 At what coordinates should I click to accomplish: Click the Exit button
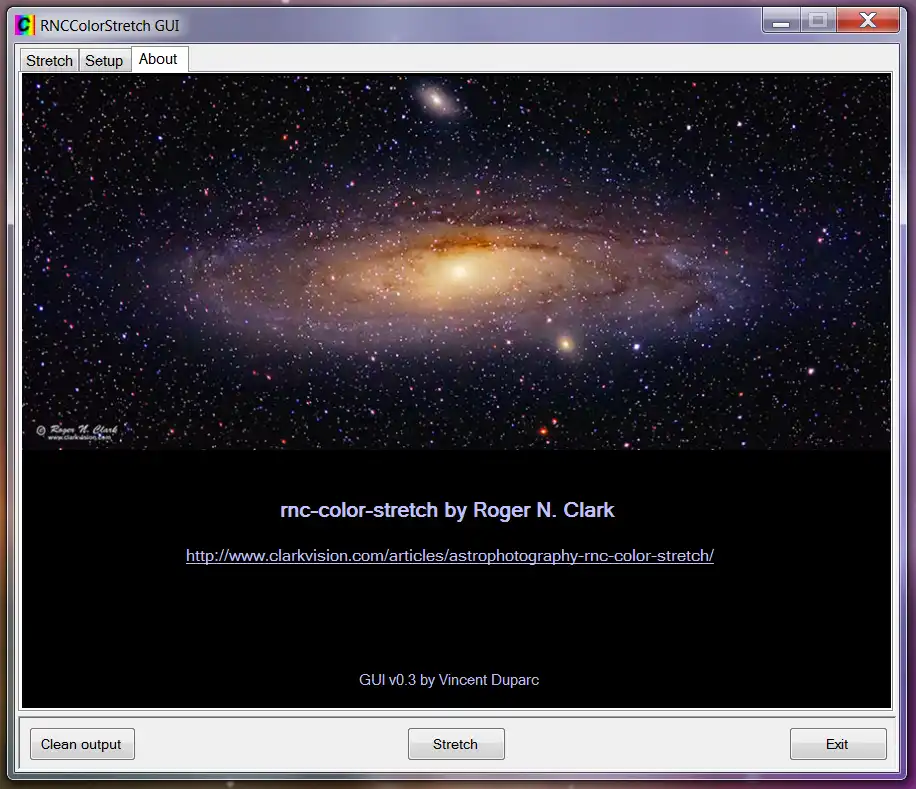coord(838,744)
